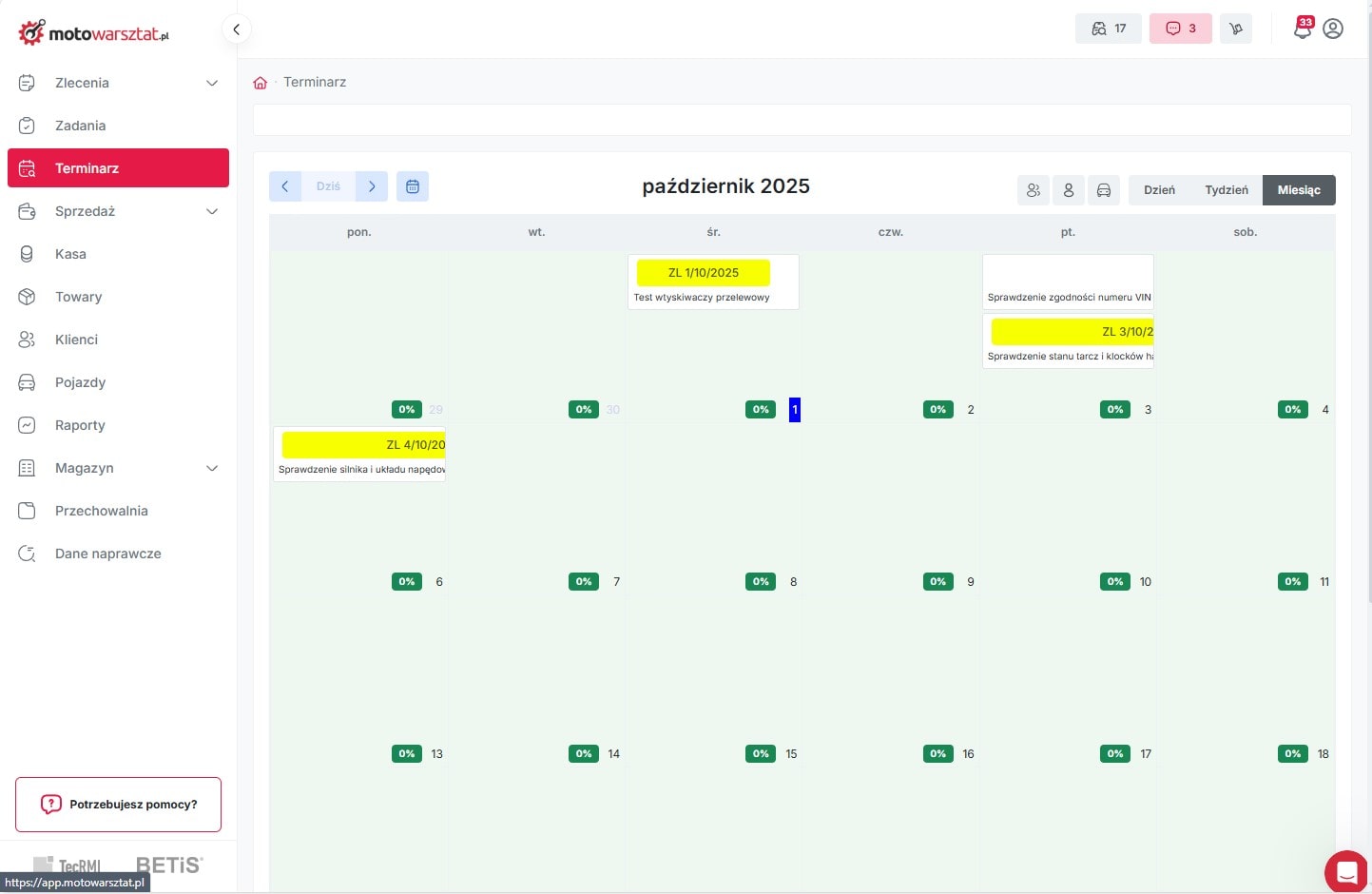Select the Miesiąc view toggle
Viewport: 1372px width, 894px height.
pos(1299,190)
